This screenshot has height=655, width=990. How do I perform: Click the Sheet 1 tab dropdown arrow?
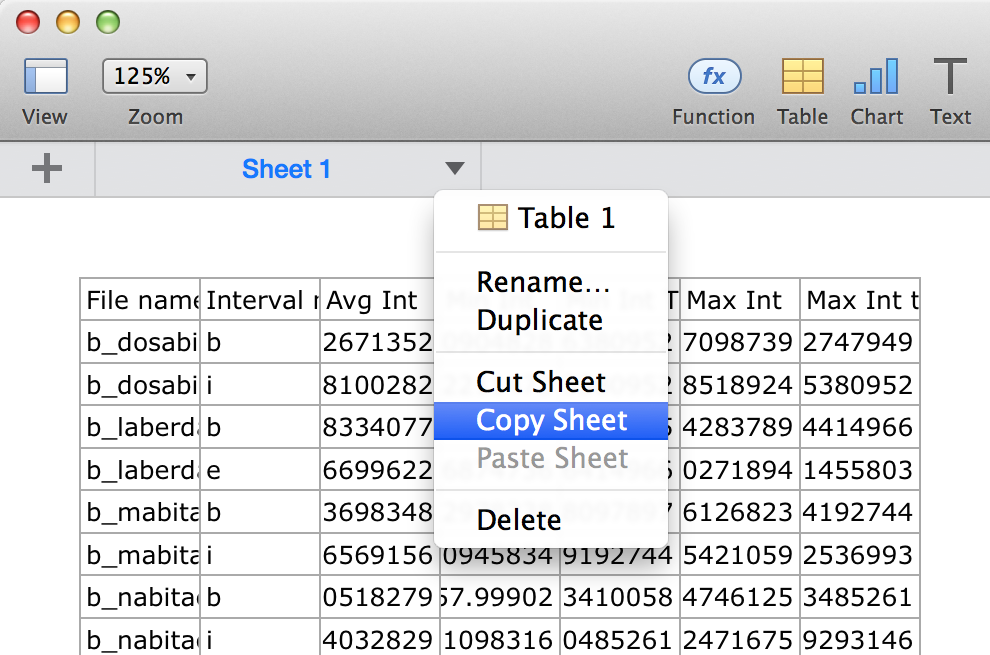pyautogui.click(x=455, y=169)
